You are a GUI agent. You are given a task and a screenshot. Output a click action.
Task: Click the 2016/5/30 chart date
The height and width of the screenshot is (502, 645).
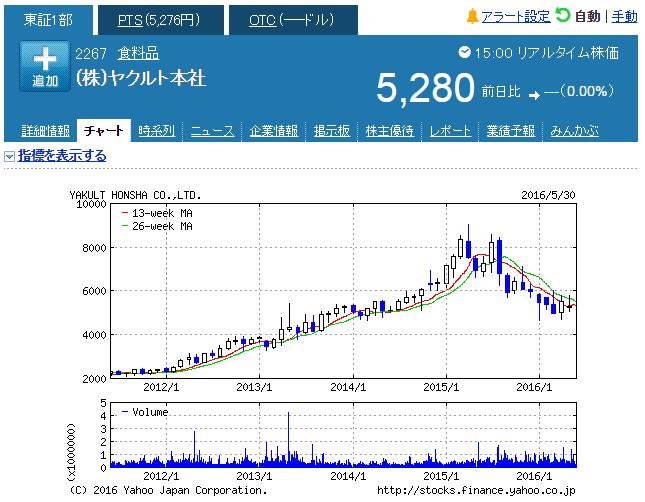[548, 195]
